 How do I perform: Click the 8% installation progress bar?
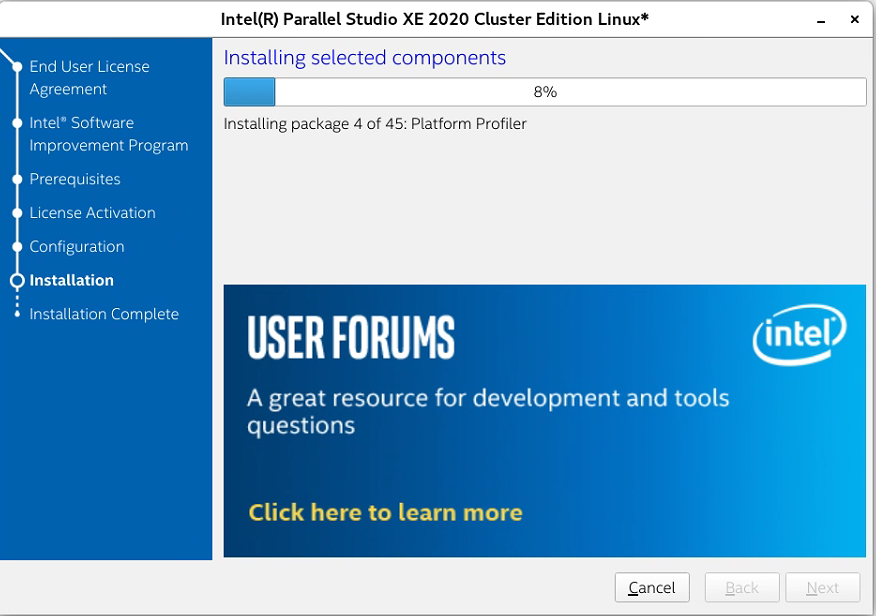(545, 91)
